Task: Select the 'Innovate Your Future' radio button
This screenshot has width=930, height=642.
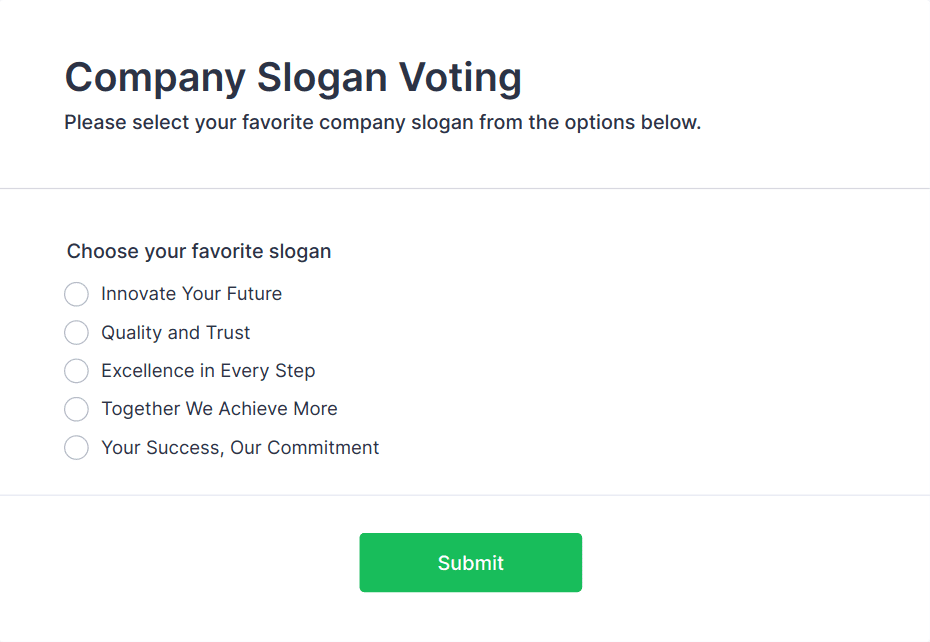Action: (x=76, y=294)
